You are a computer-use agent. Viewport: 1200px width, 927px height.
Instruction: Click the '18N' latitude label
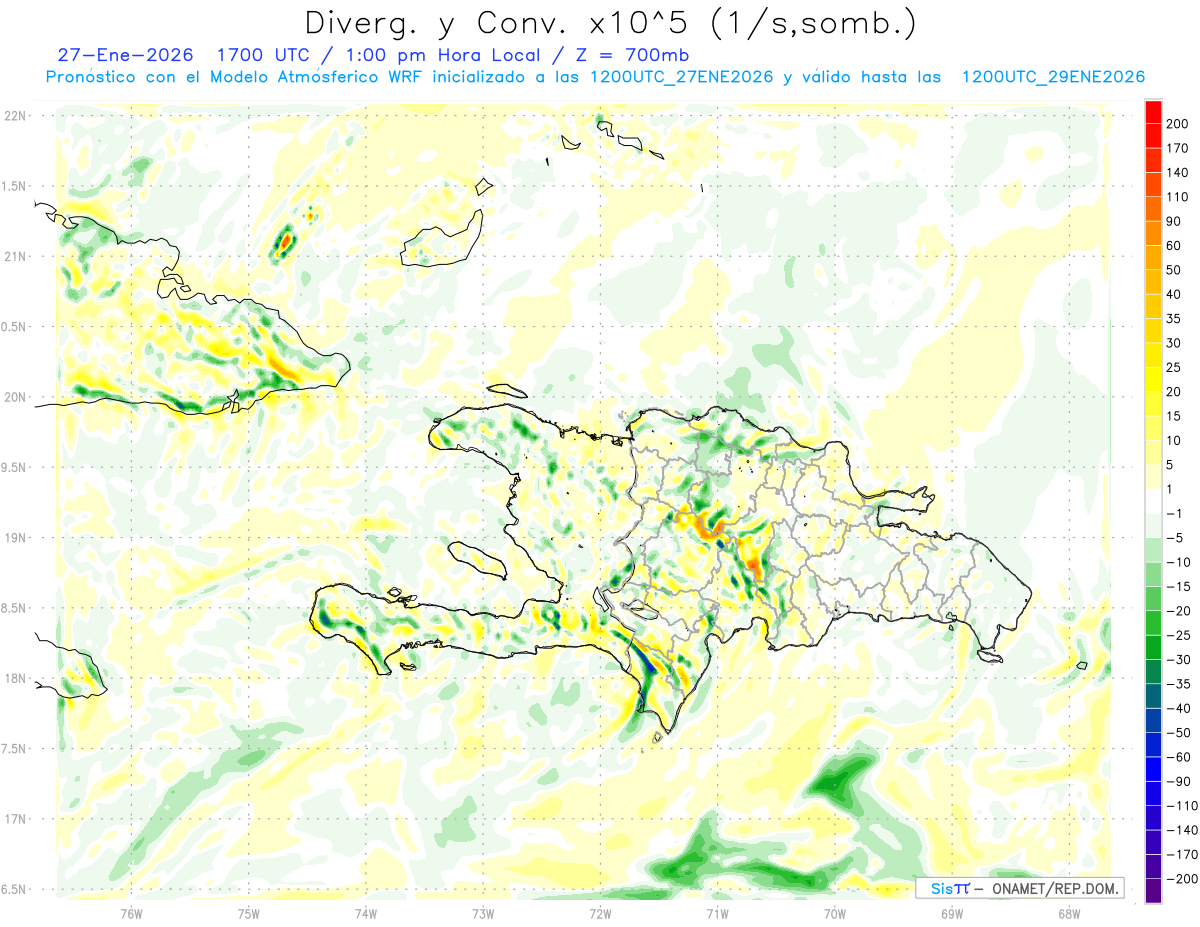pos(14,678)
